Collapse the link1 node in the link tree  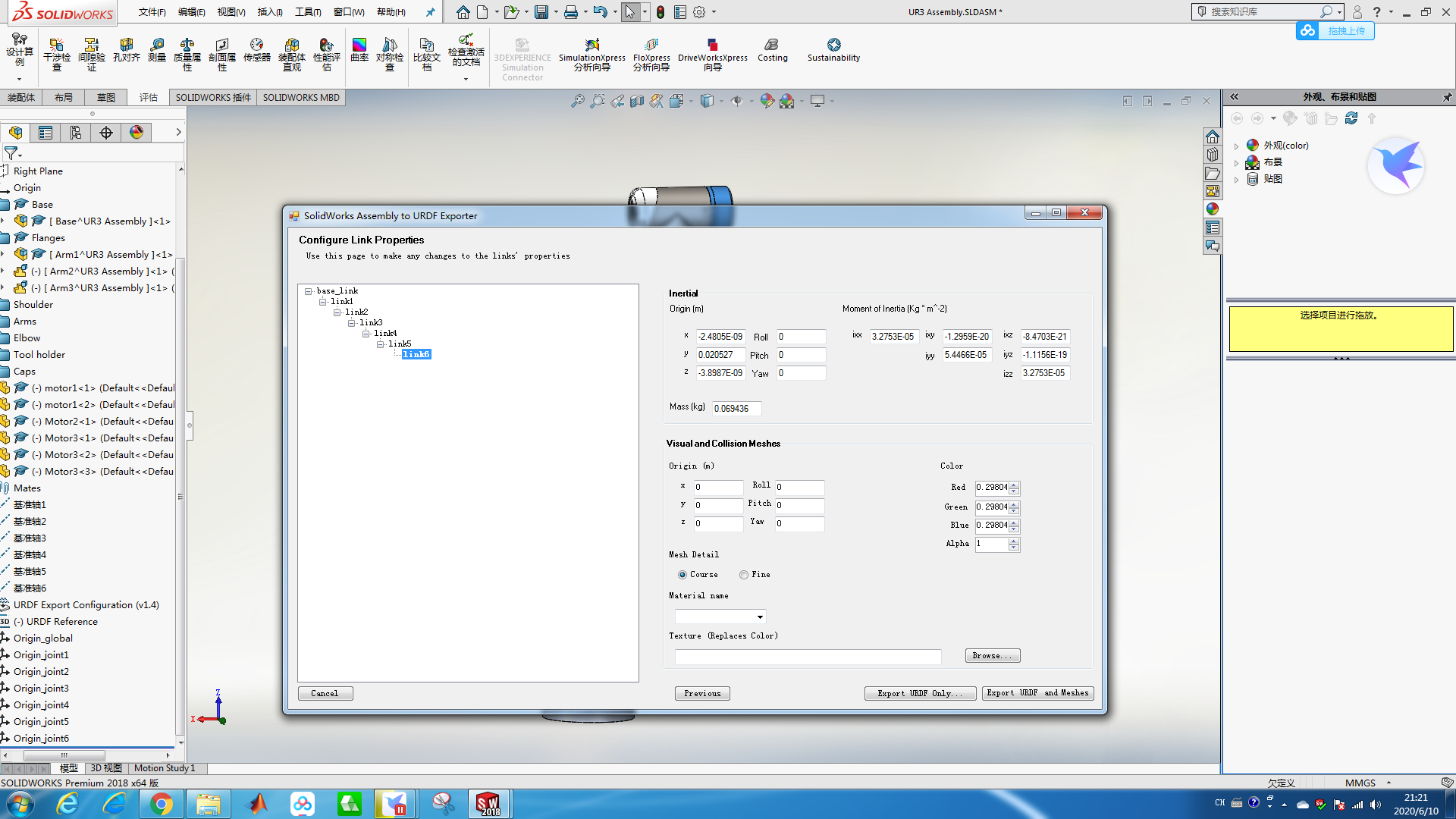pyautogui.click(x=324, y=301)
